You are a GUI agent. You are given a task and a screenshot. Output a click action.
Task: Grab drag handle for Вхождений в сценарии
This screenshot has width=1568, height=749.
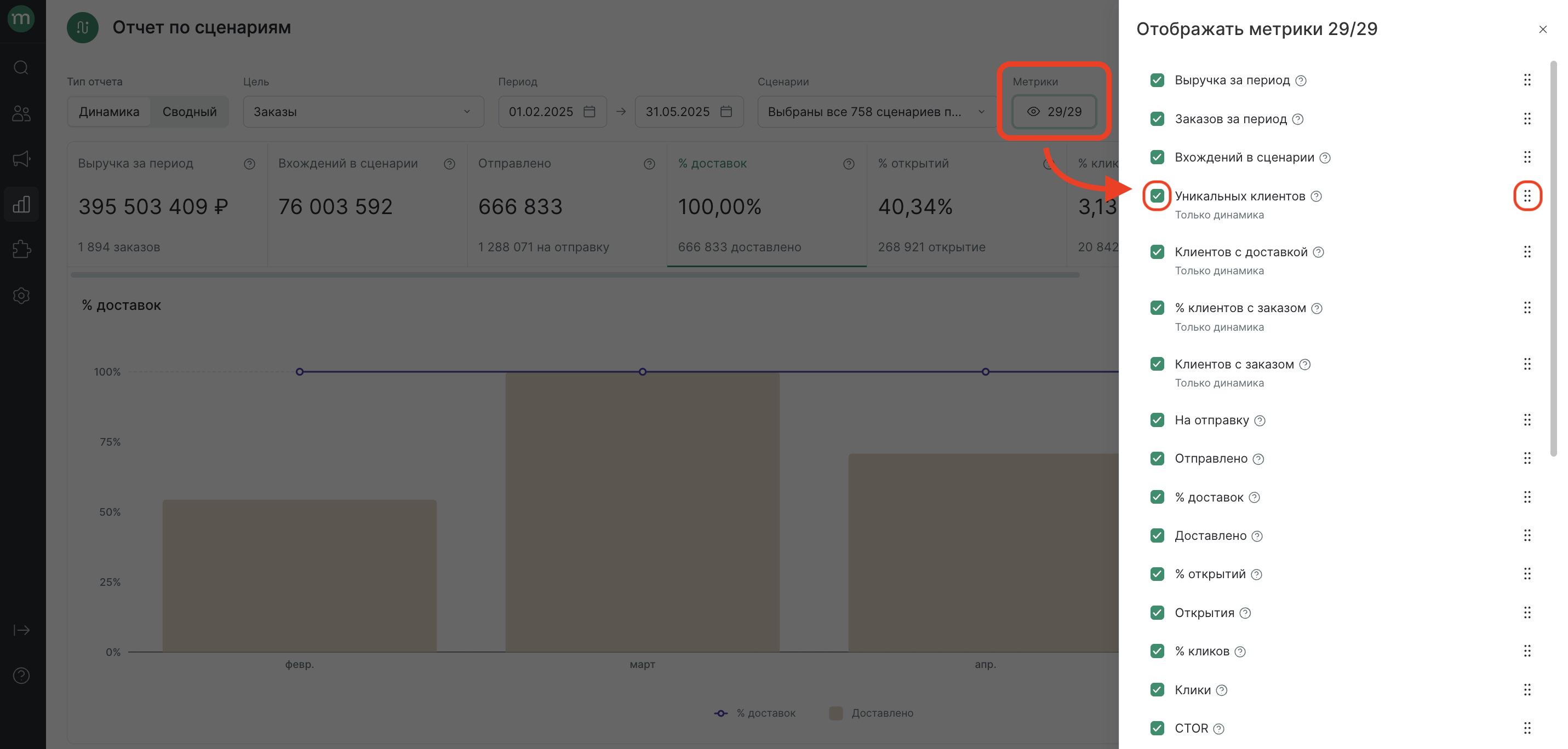pyautogui.click(x=1527, y=157)
